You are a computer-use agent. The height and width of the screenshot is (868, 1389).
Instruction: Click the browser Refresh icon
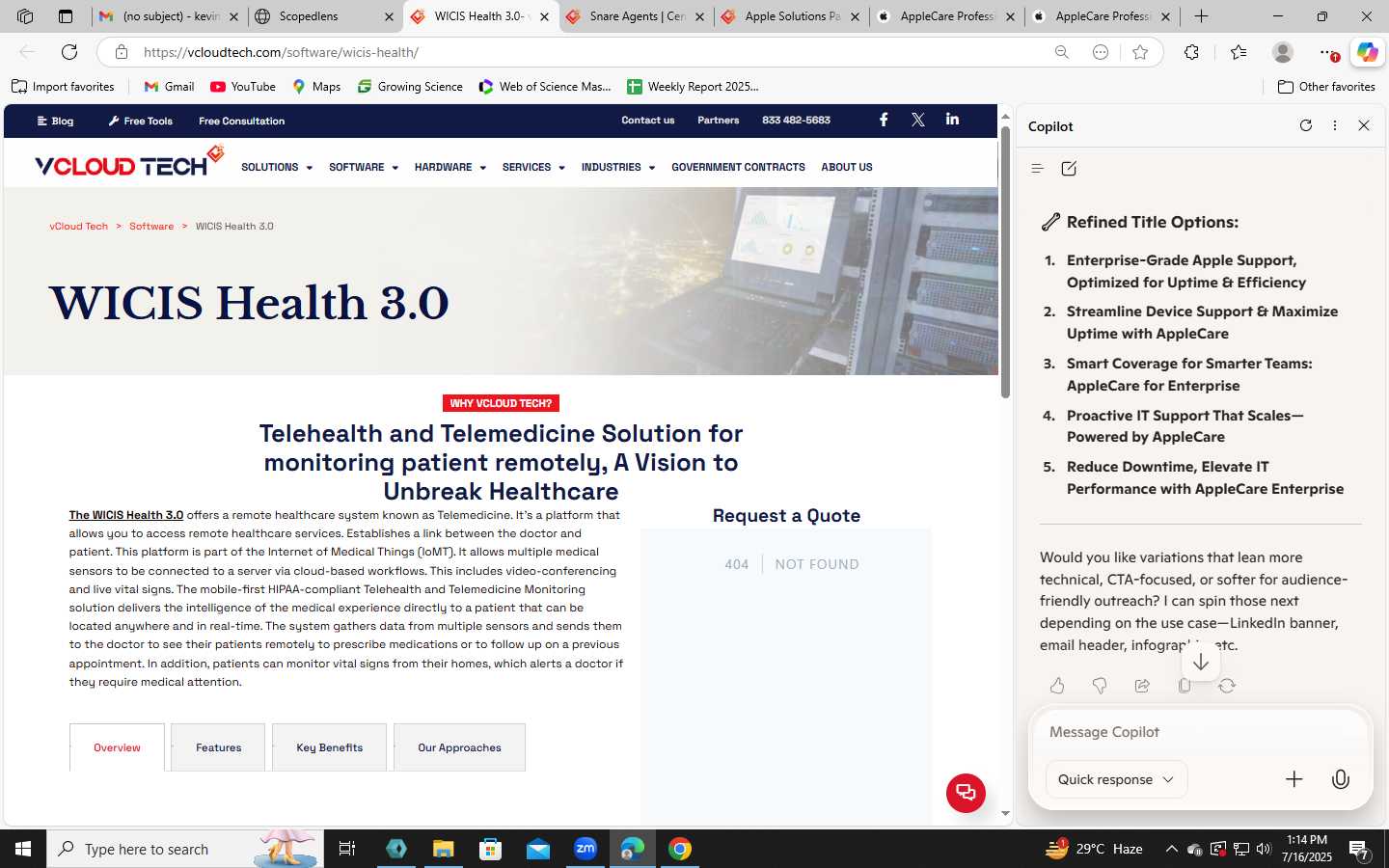(x=69, y=52)
